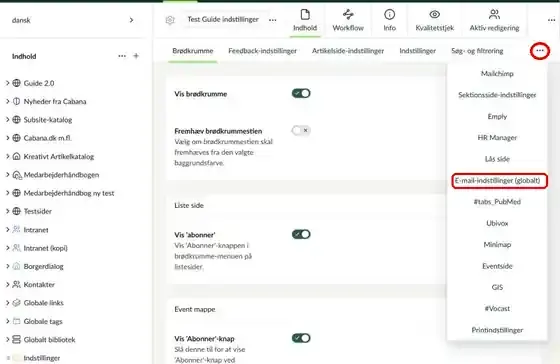
Task: Click the icon beside Borgerdialog
Action: click(x=16, y=266)
